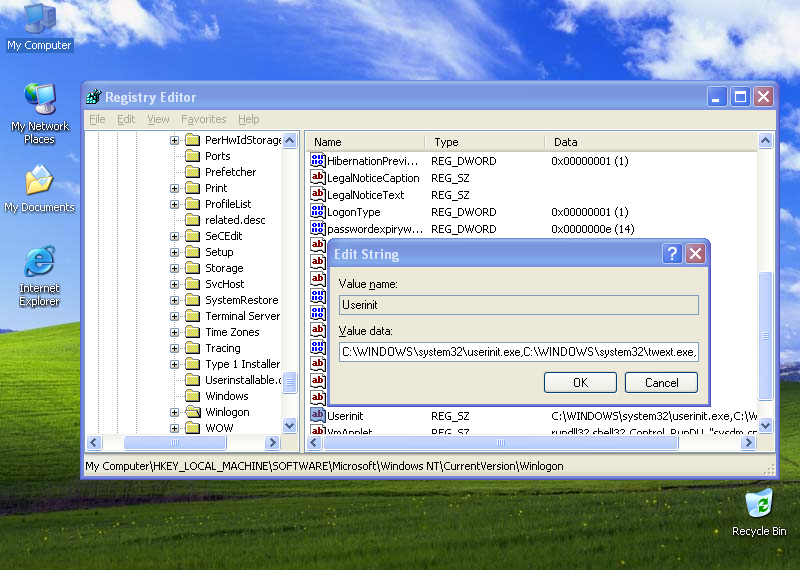Screen dimensions: 800x570
Task: Expand the PerHwIdStorage key
Action: (x=174, y=140)
